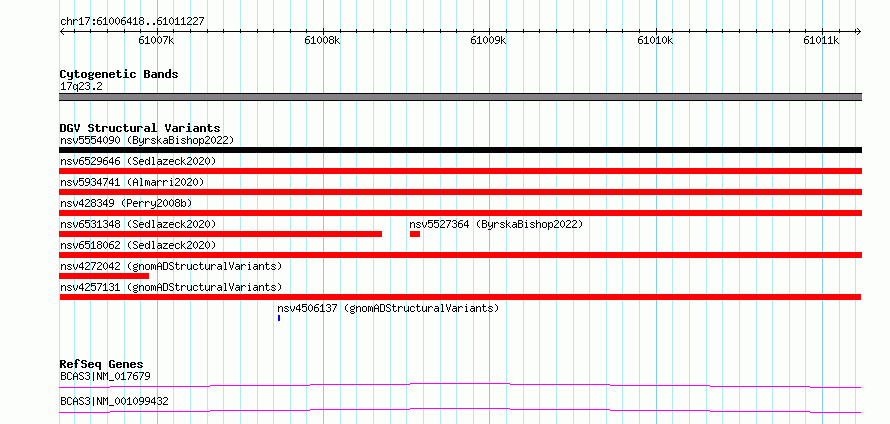Click the red nsv6531348 variant bar
This screenshot has width=890, height=424.
coord(220,234)
